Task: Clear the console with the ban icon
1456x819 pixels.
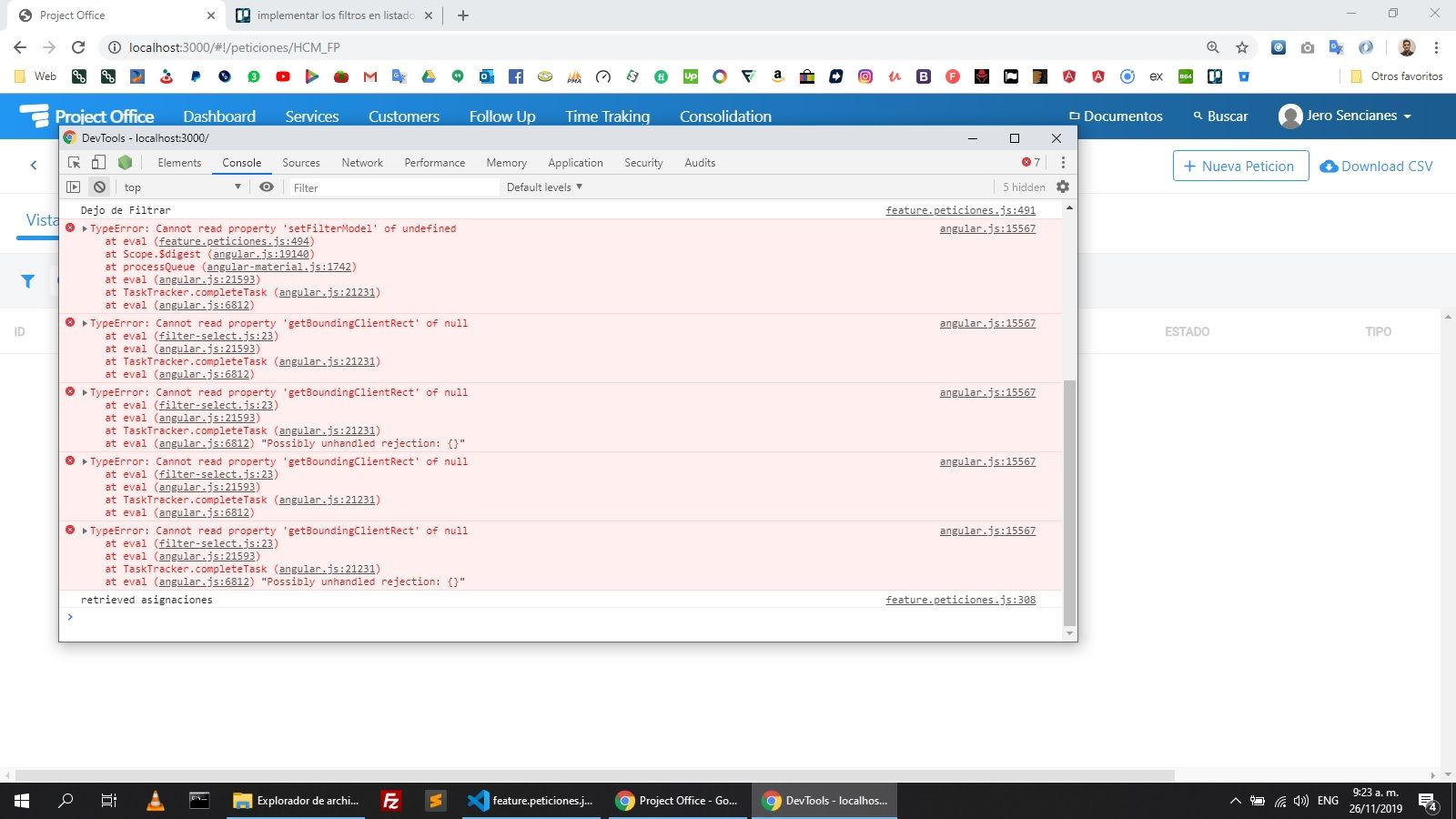Action: [100, 187]
